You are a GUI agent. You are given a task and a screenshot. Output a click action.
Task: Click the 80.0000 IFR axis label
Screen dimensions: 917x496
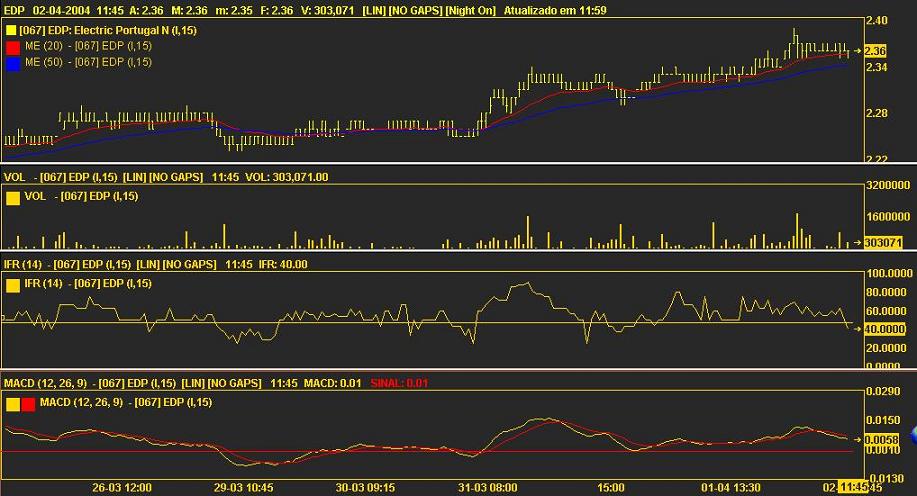click(889, 292)
